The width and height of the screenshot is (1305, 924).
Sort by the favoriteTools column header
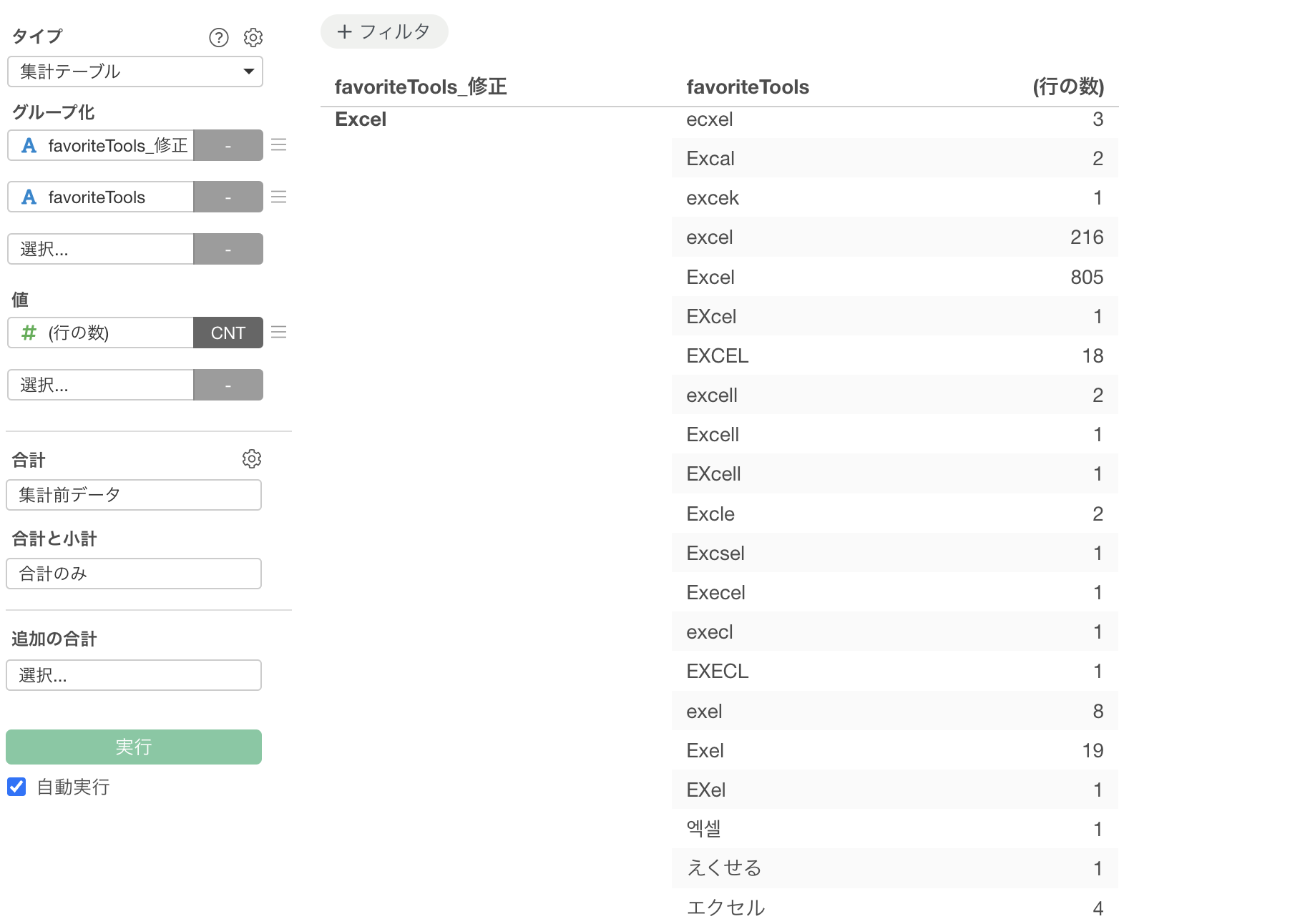point(747,87)
